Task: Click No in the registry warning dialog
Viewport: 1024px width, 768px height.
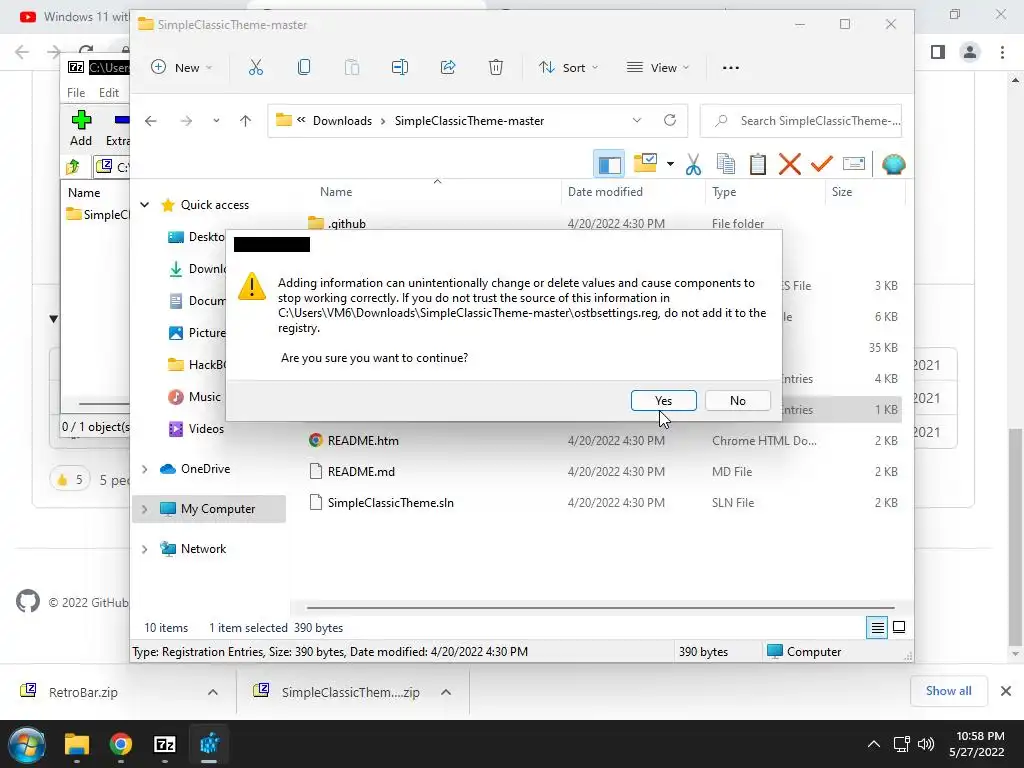Action: 738,400
